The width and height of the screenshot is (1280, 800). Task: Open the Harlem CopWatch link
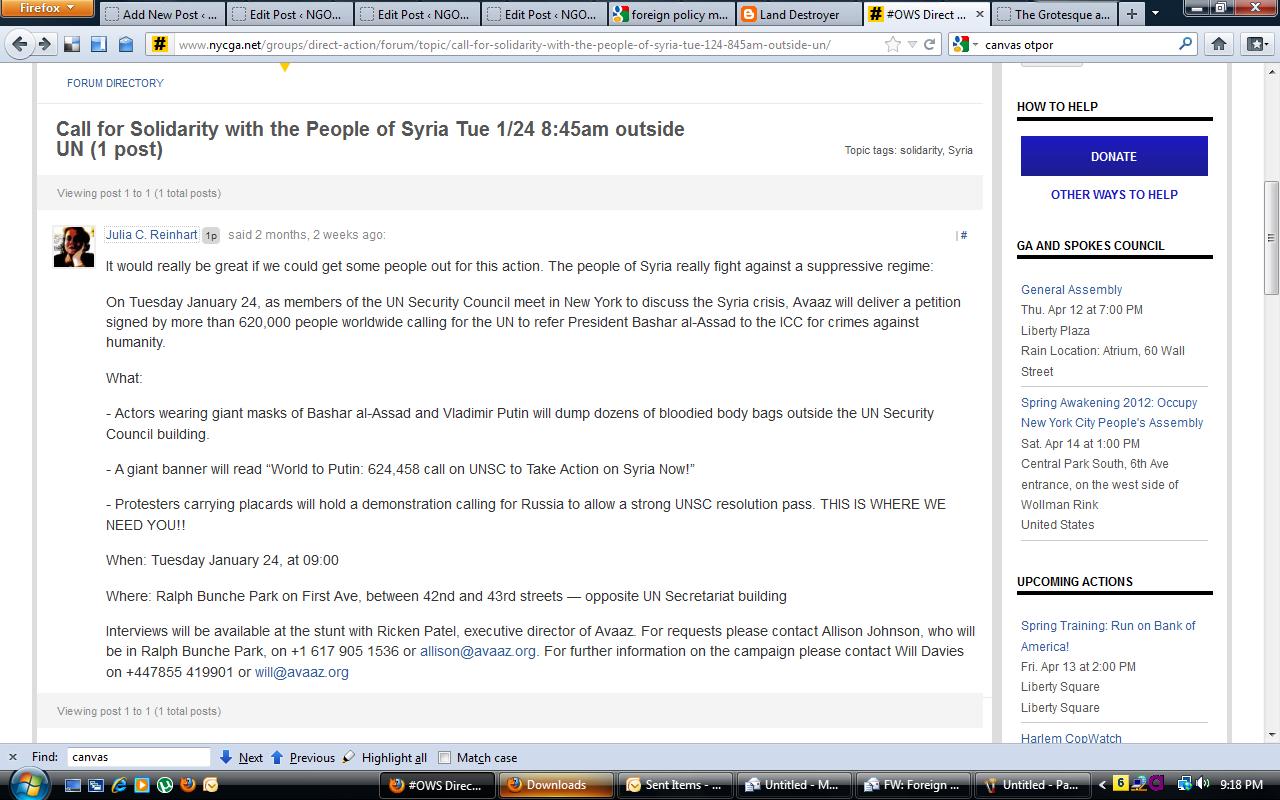(x=1071, y=739)
